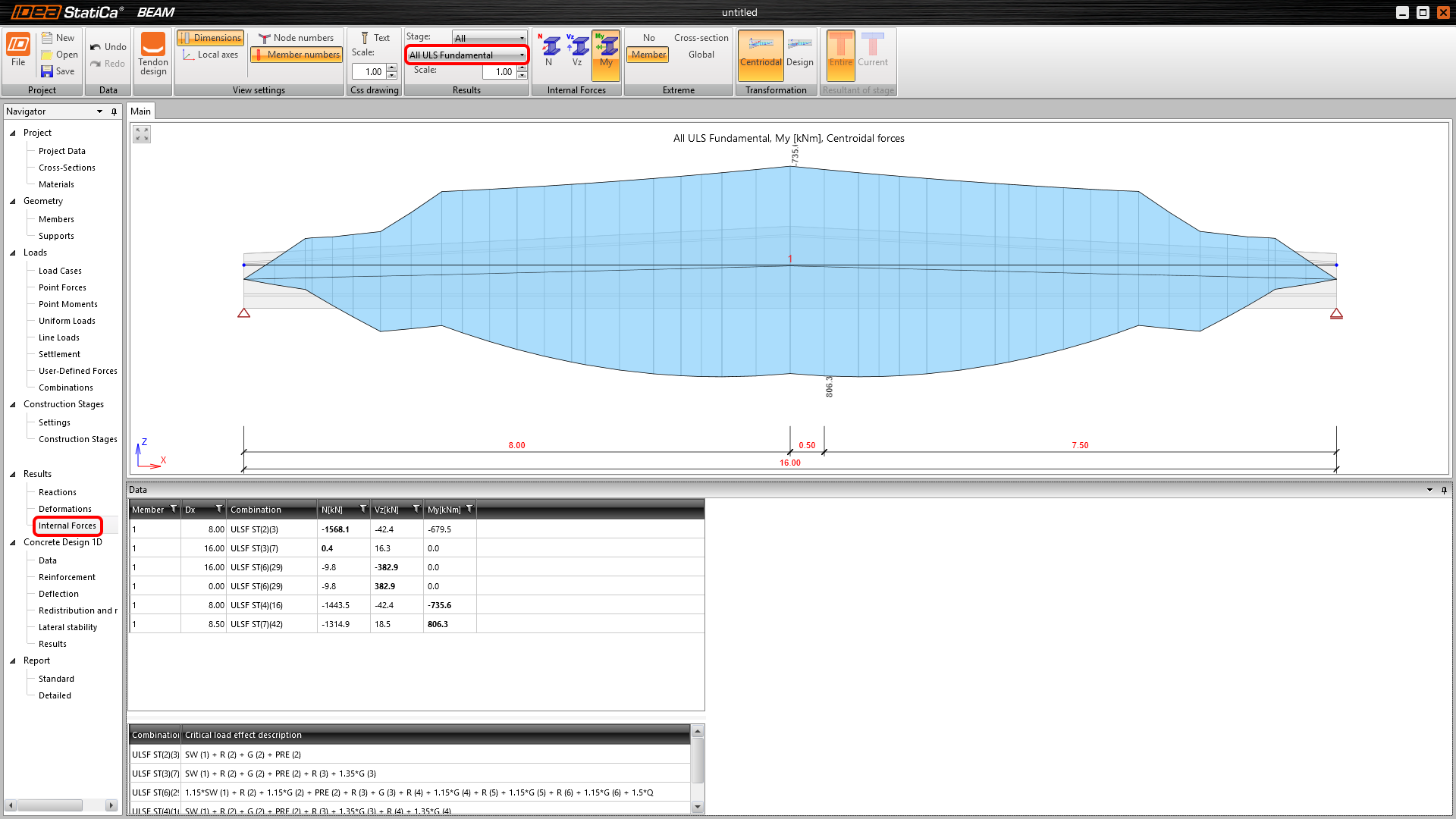Image resolution: width=1456 pixels, height=819 pixels.
Task: Select the Cross-section extreme option
Action: (701, 38)
